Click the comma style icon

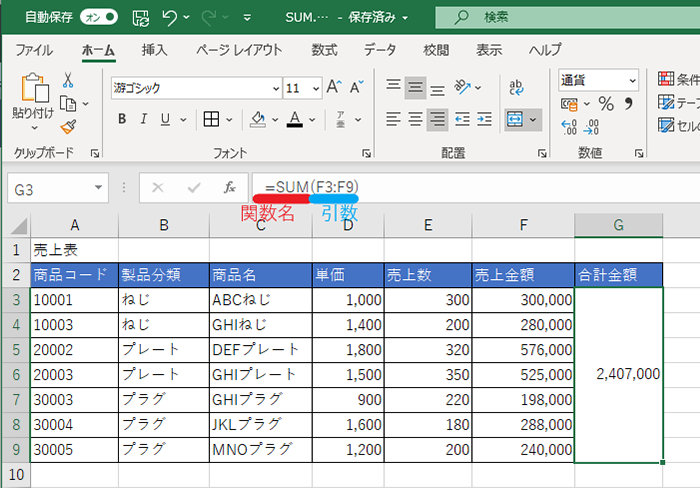point(629,104)
